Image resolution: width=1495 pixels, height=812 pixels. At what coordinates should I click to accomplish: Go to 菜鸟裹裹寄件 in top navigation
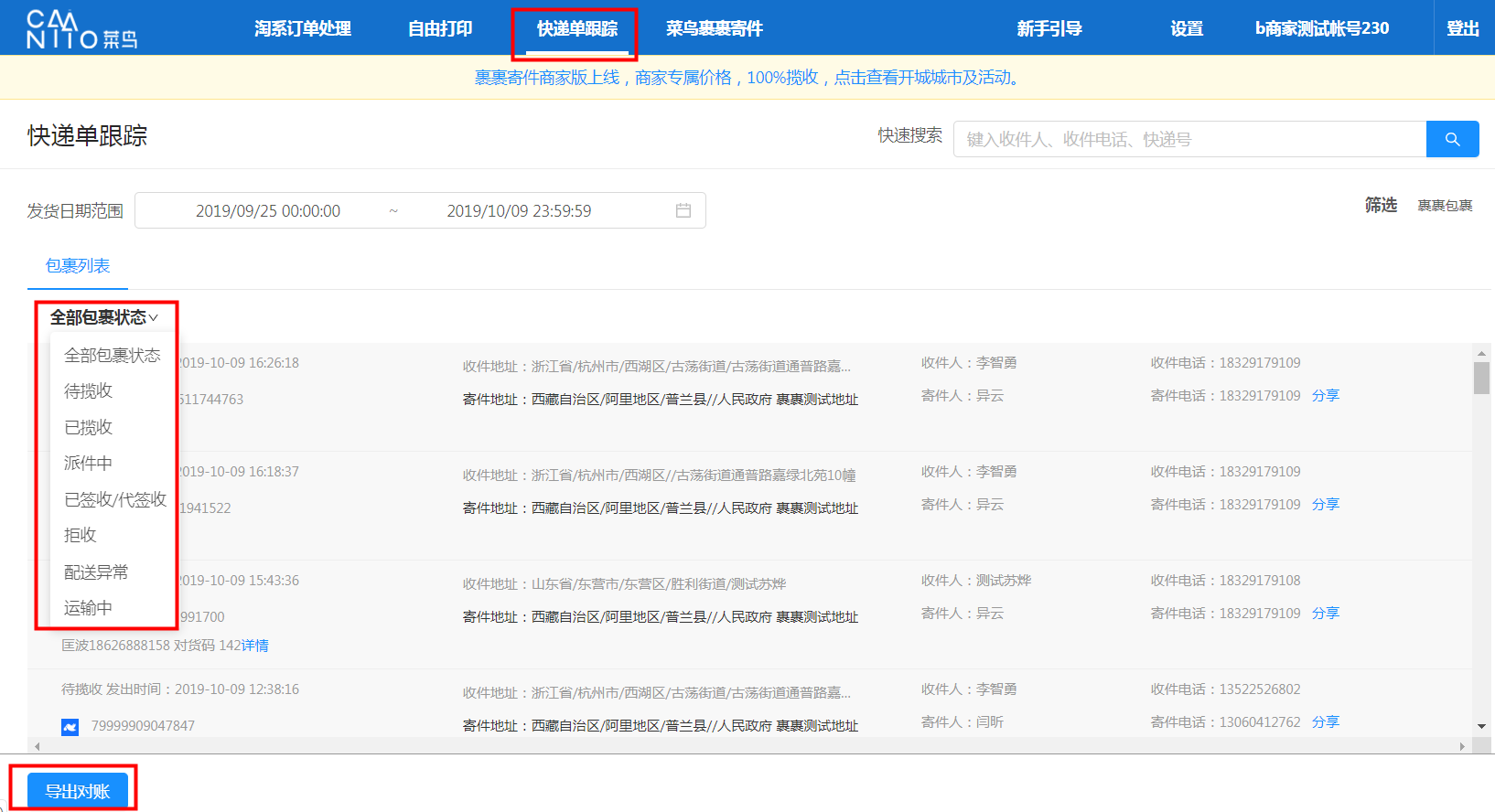(714, 29)
